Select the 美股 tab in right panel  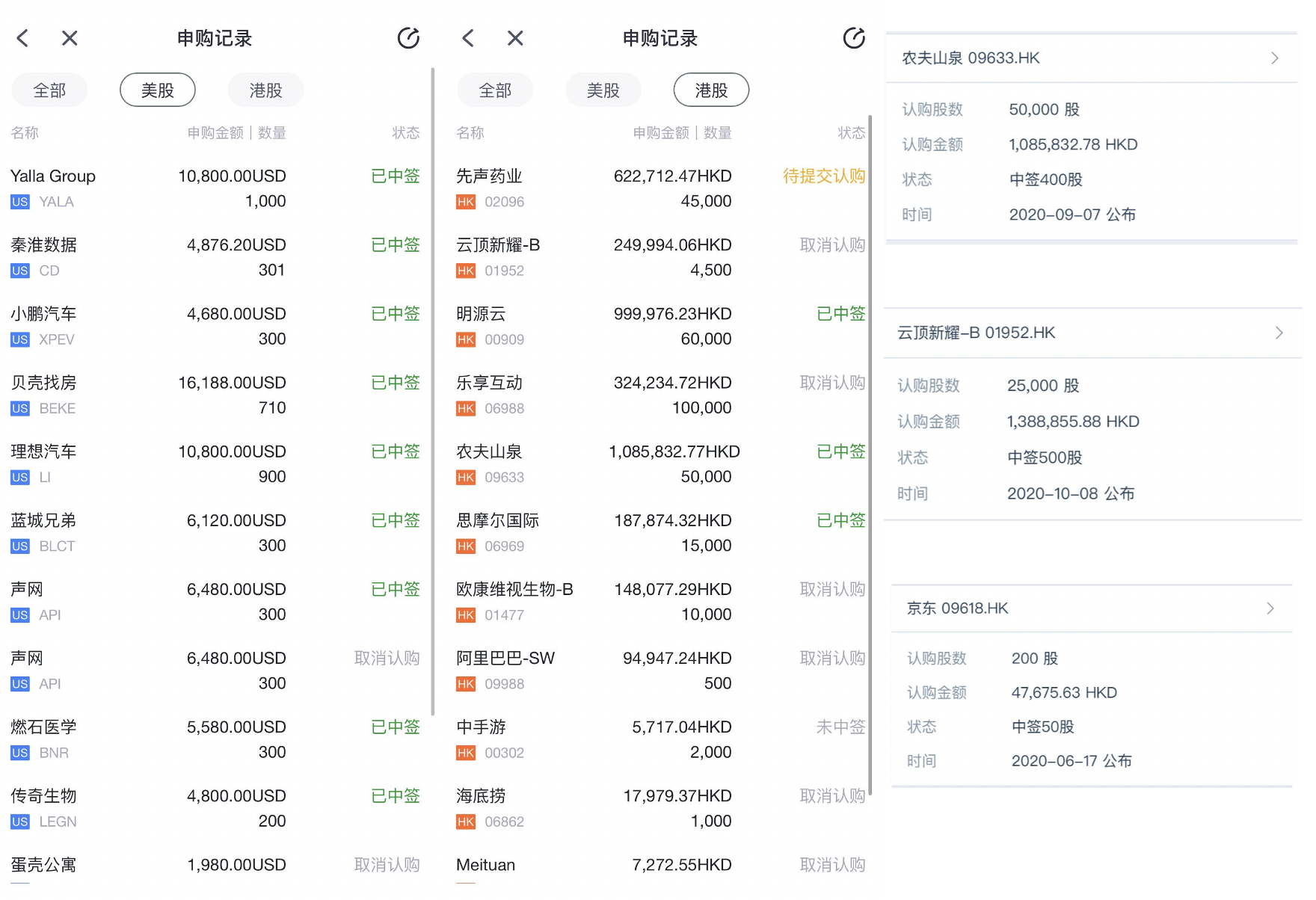(603, 90)
